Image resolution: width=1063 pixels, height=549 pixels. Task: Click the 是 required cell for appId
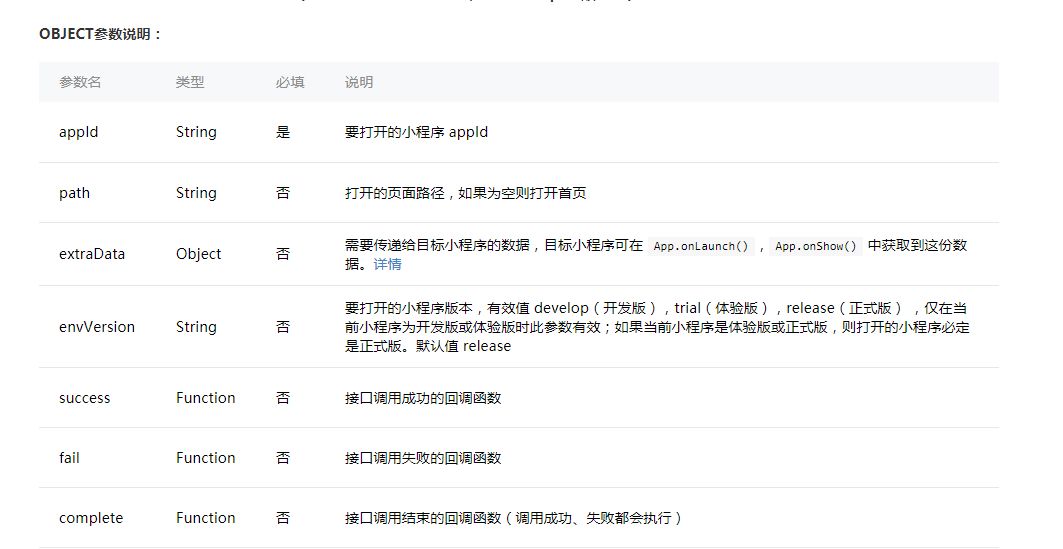point(283,132)
